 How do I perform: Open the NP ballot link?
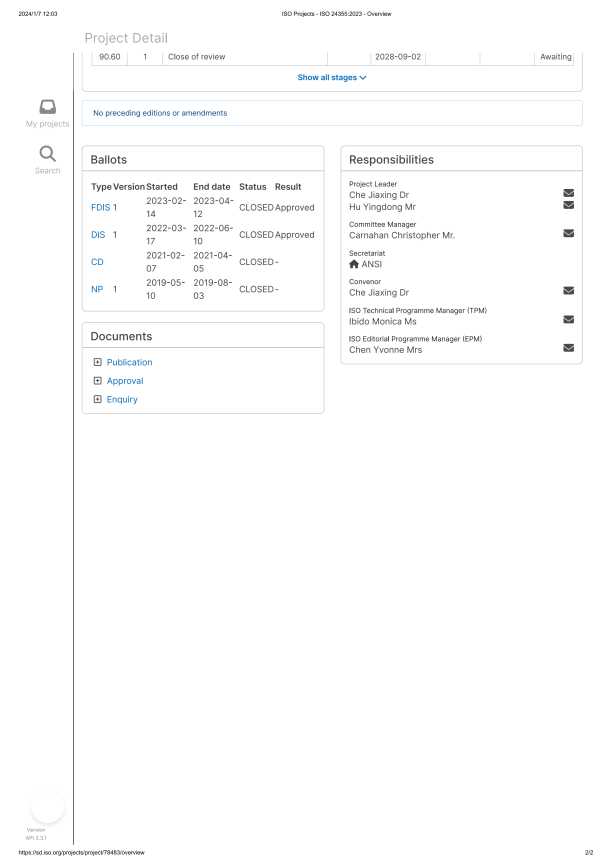coord(97,289)
